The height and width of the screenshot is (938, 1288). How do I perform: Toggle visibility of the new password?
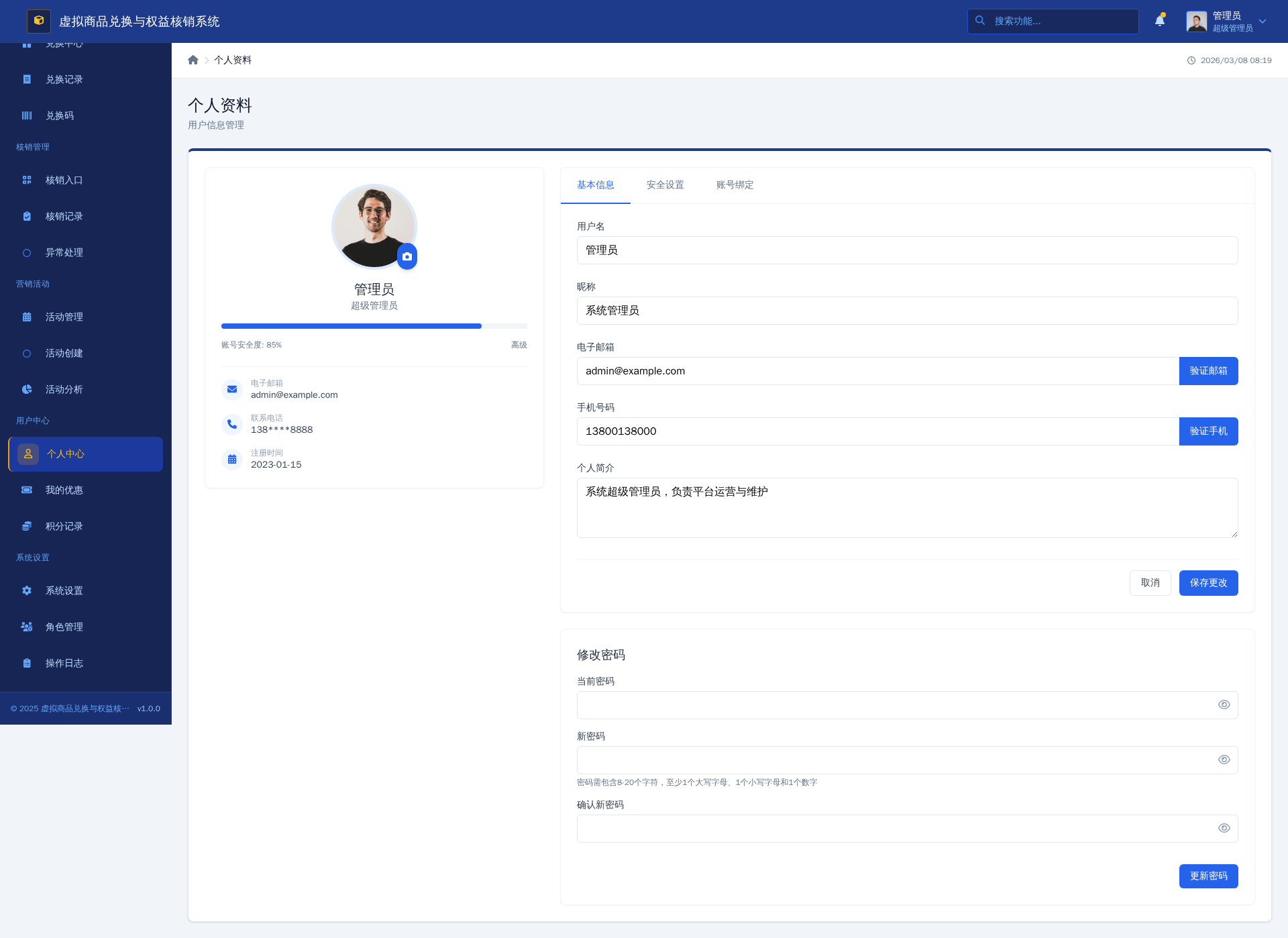[1224, 760]
